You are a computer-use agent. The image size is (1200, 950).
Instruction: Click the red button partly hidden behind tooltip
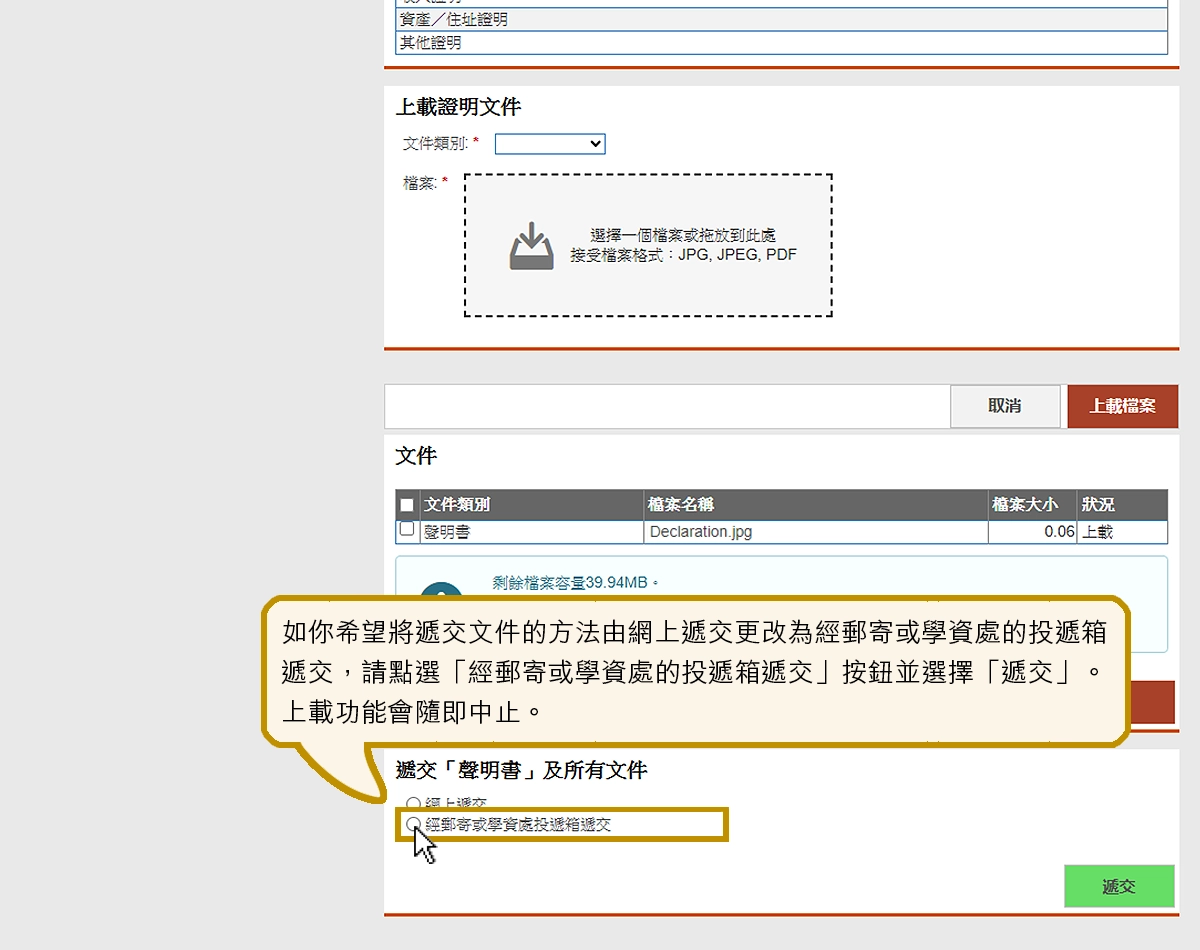[1152, 702]
